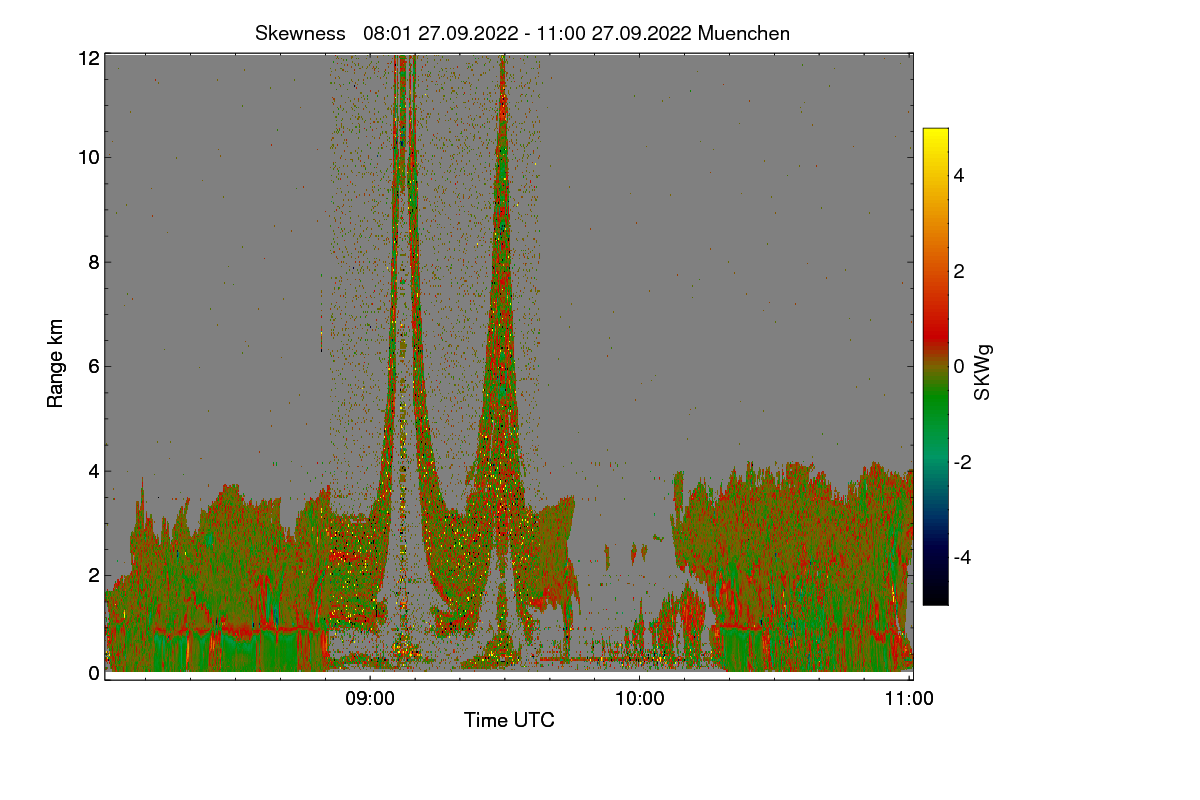Click the colorbar value 2 label

coord(958,271)
